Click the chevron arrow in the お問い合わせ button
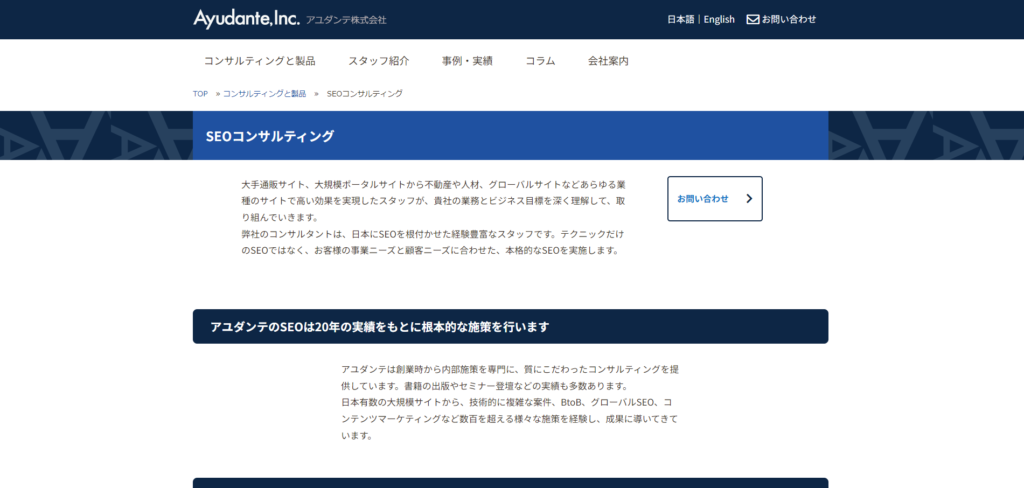 point(749,199)
